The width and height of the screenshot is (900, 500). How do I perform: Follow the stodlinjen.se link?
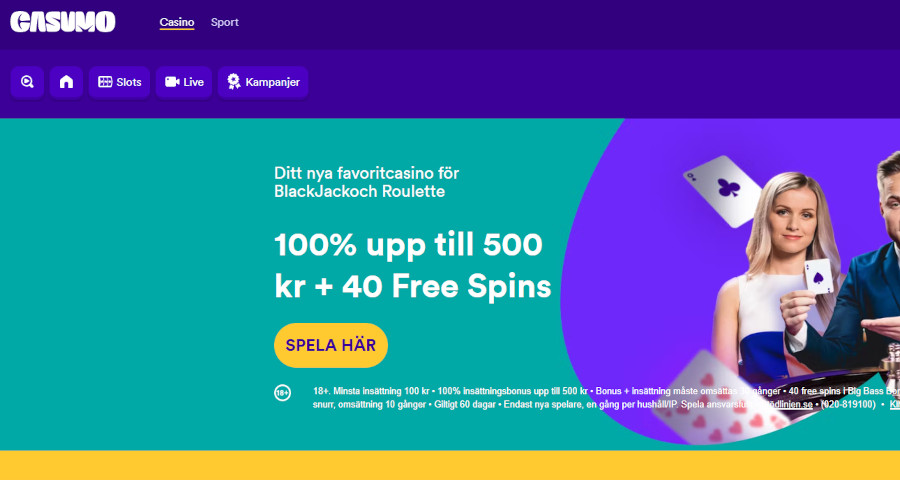[786, 404]
